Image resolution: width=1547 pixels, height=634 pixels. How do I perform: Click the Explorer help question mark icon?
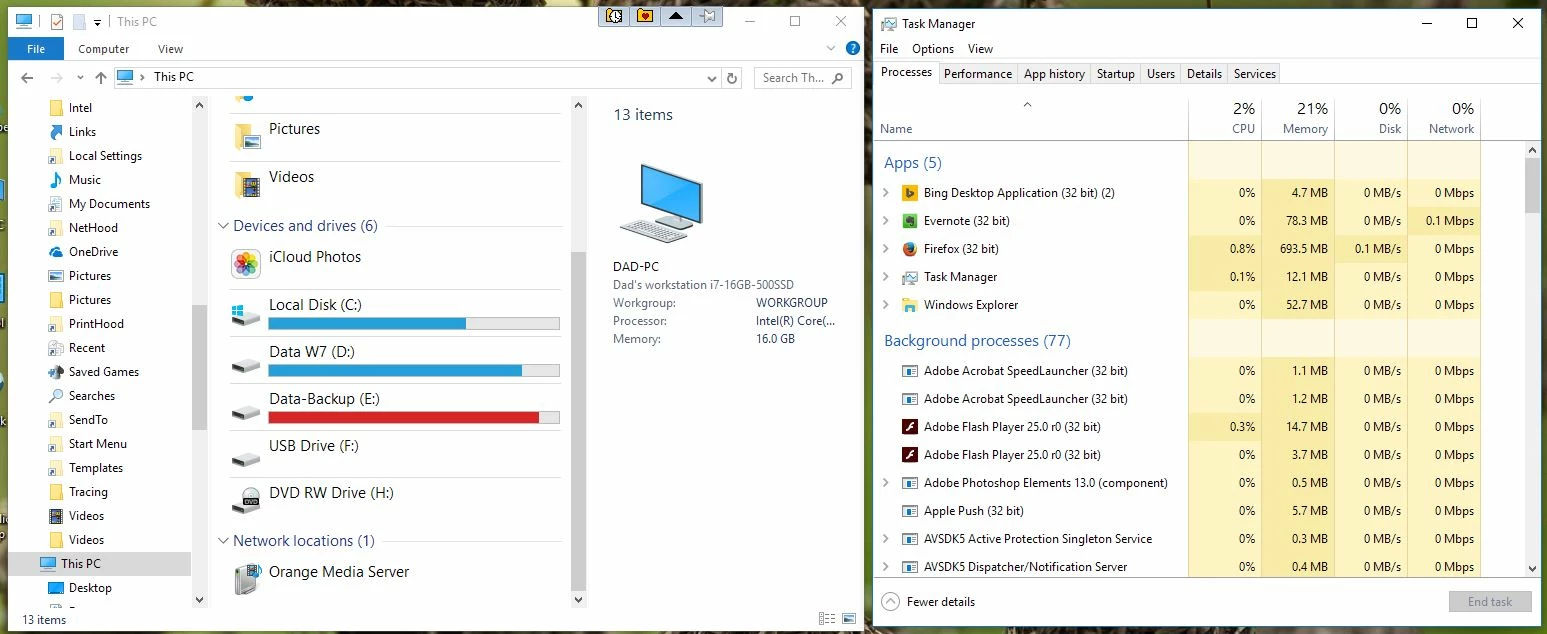[x=852, y=48]
